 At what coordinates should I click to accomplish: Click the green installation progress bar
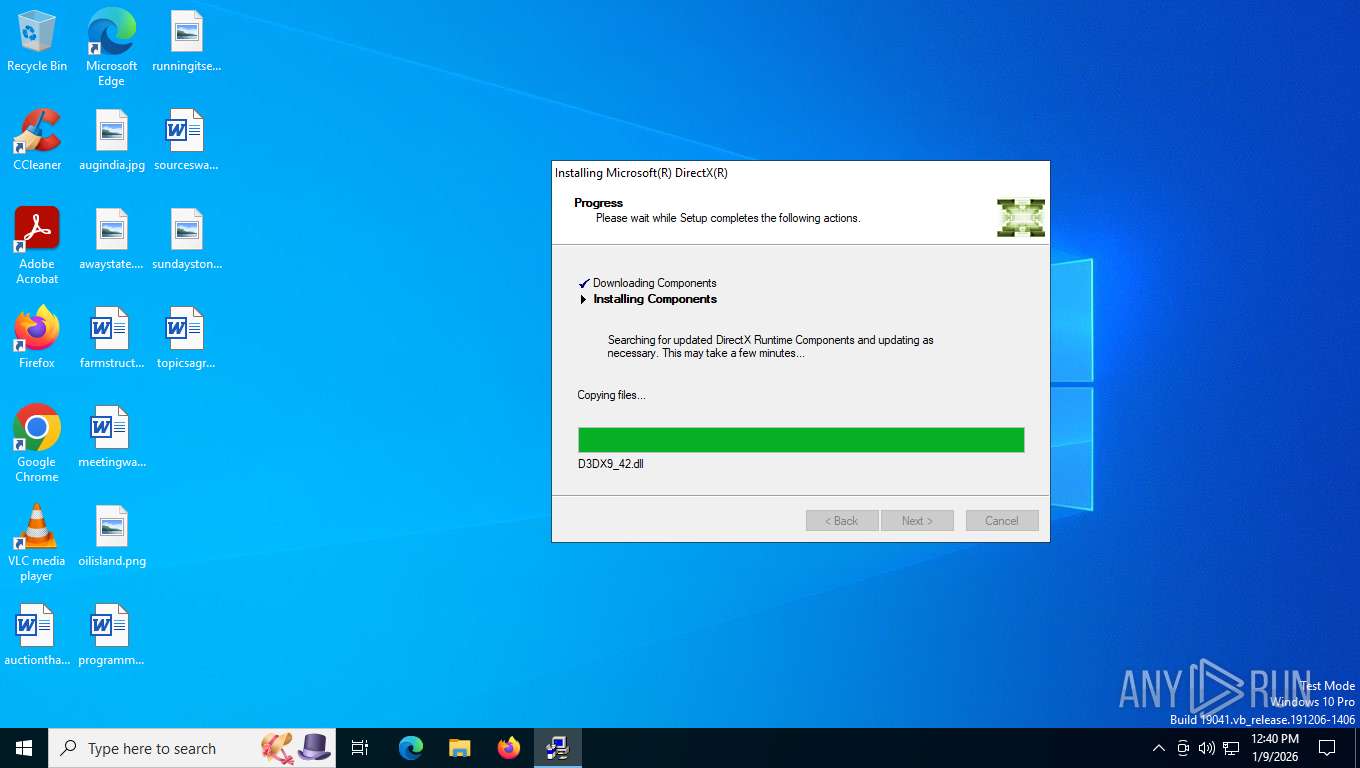point(801,440)
